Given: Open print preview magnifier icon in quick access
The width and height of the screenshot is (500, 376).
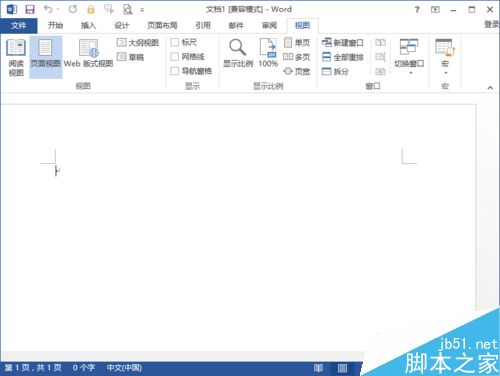Looking at the screenshot, I should point(128,9).
